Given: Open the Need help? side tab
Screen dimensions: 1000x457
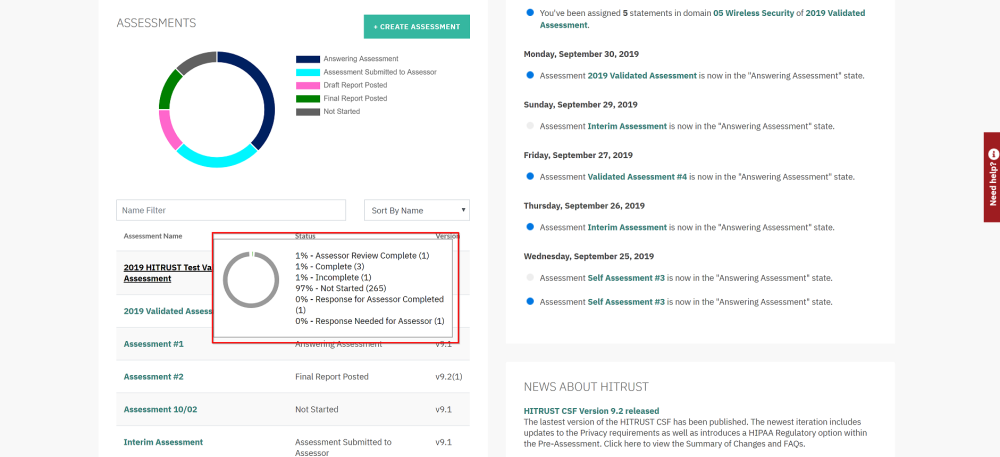Looking at the screenshot, I should 992,177.
